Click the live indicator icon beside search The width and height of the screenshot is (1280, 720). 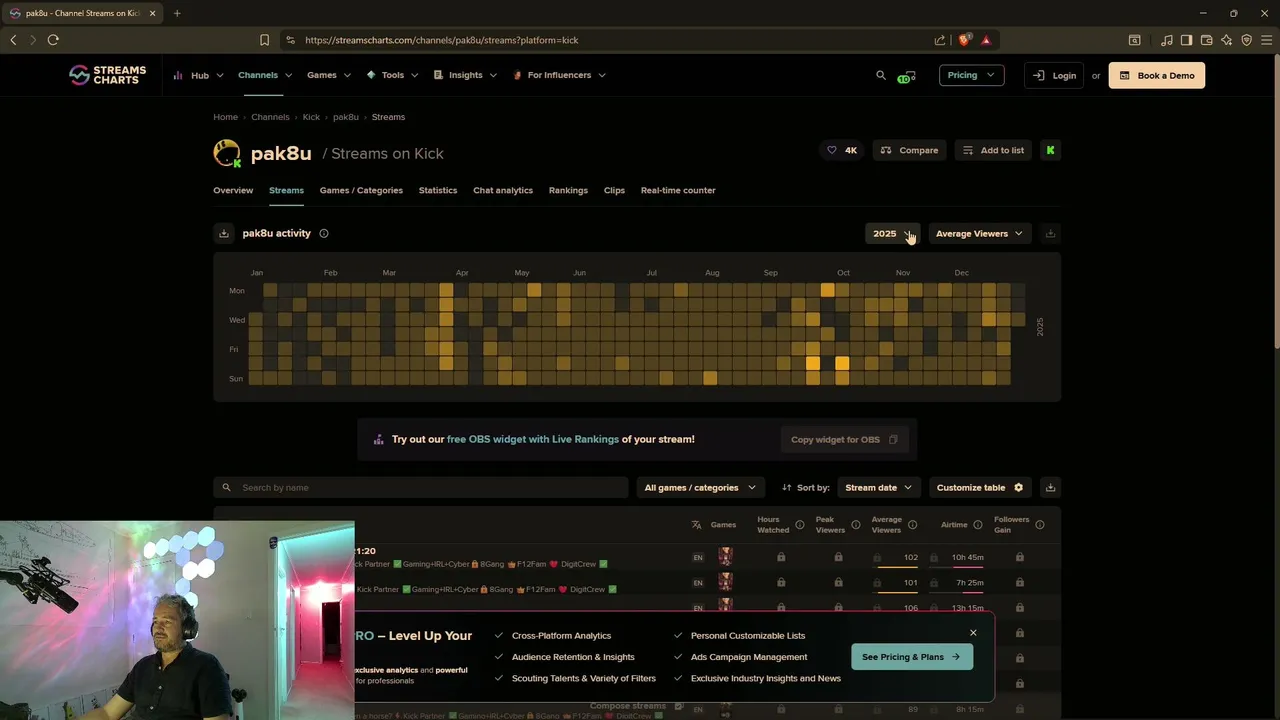coord(905,76)
